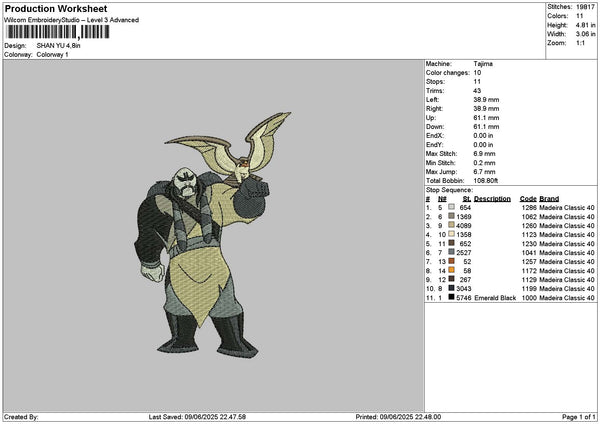Image resolution: width=600 pixels, height=424 pixels.
Task: Click the color swatch for stop 4
Action: pos(452,234)
